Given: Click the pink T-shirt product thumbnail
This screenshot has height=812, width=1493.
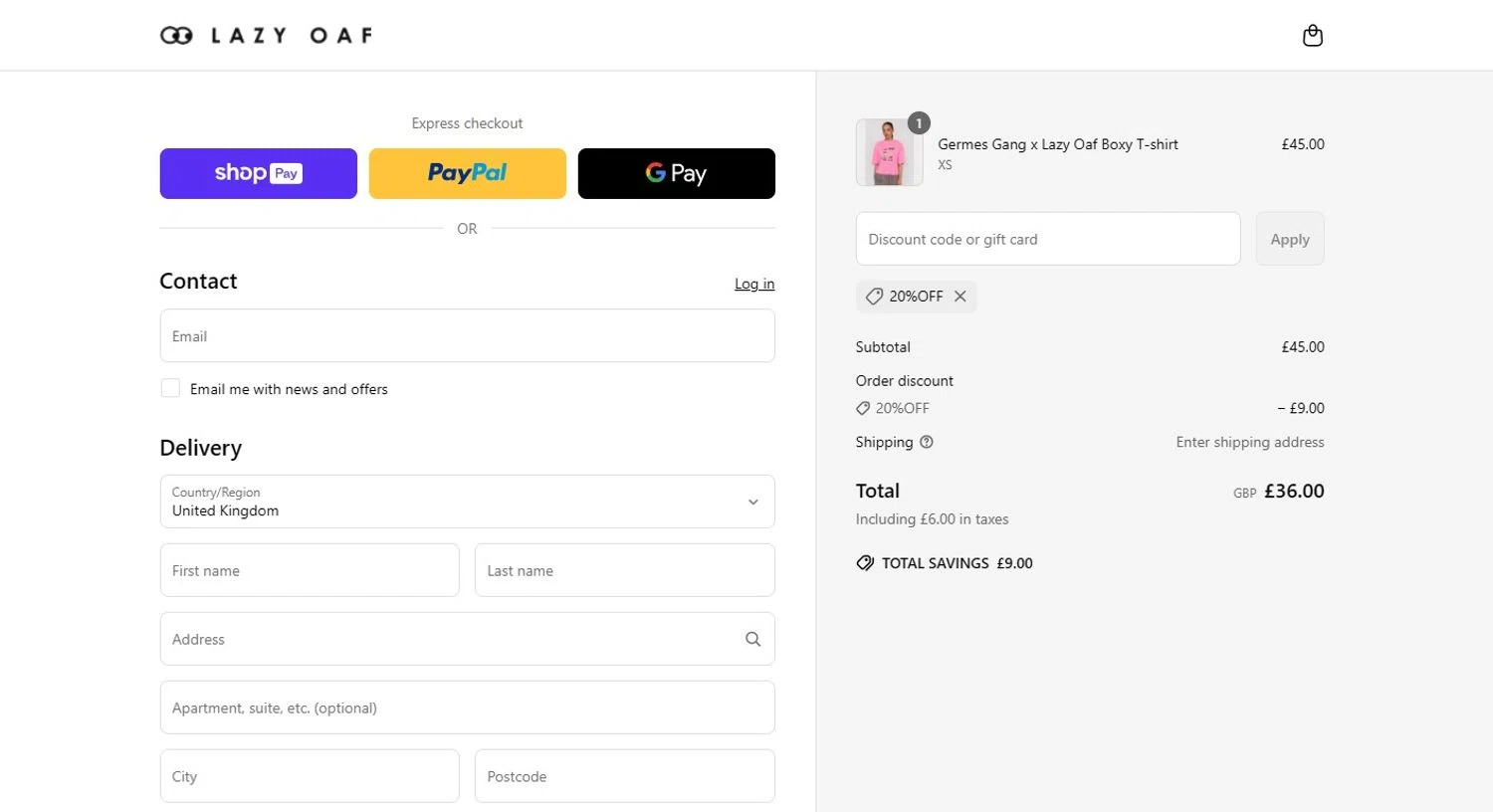Looking at the screenshot, I should coord(889,152).
